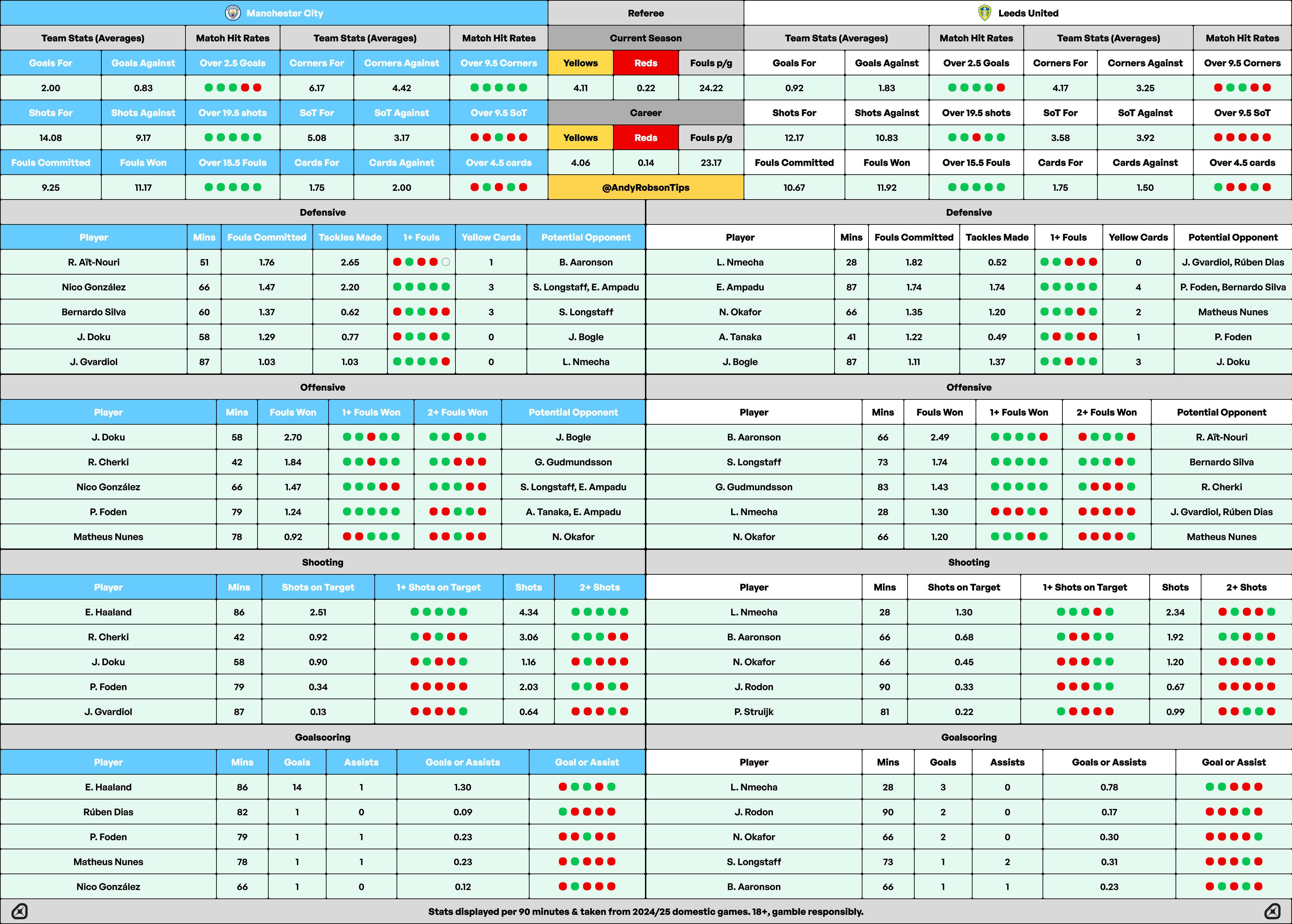Click J. Doku's Fouls Won value 2.70
The image size is (1292, 924).
coord(293,437)
